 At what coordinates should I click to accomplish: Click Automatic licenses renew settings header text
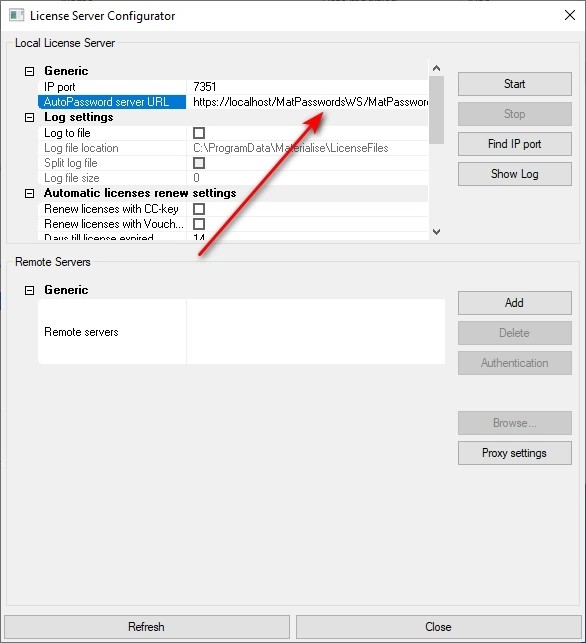(x=140, y=193)
